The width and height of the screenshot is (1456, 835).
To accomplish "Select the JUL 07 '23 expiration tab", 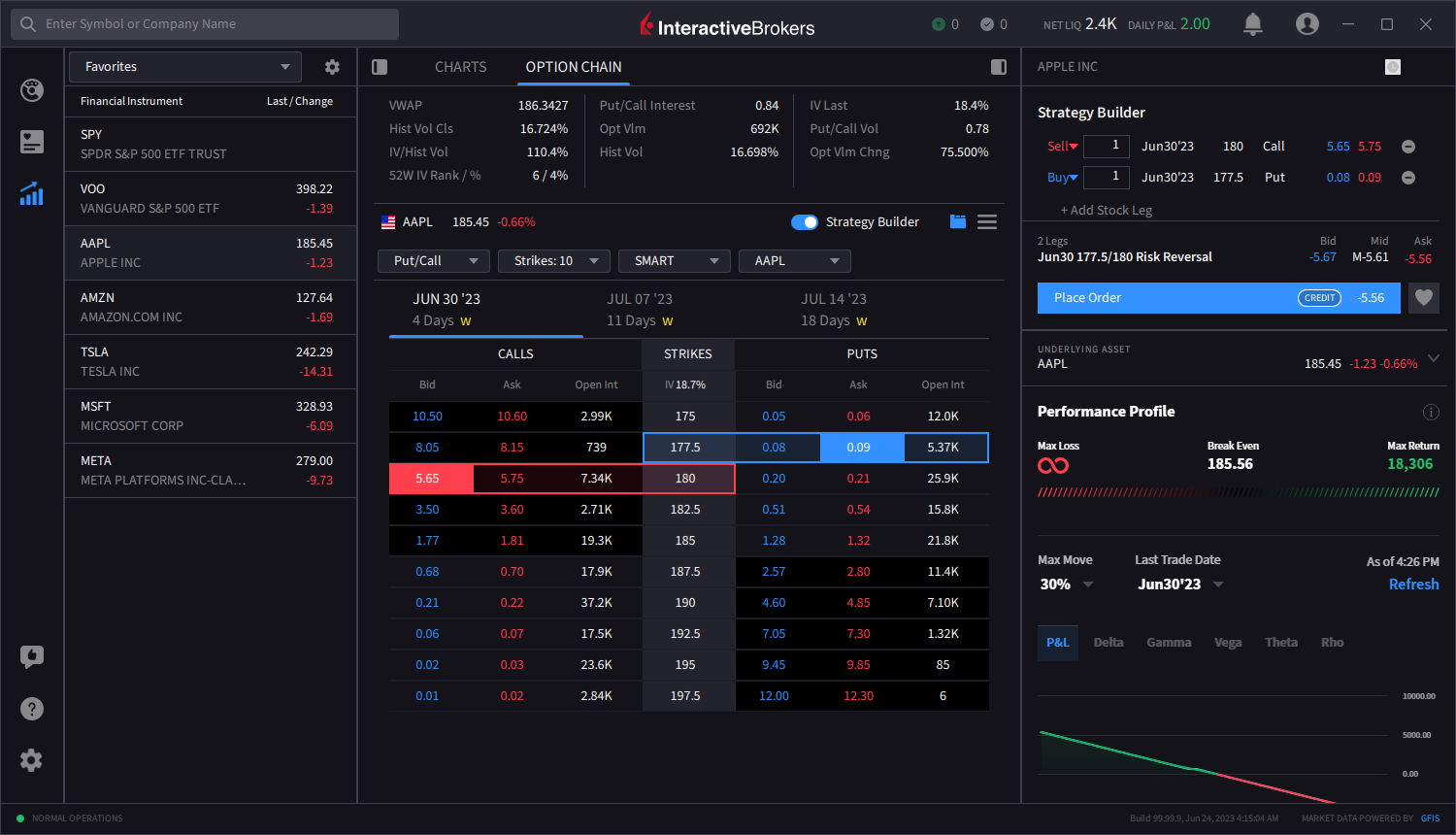I will (640, 308).
